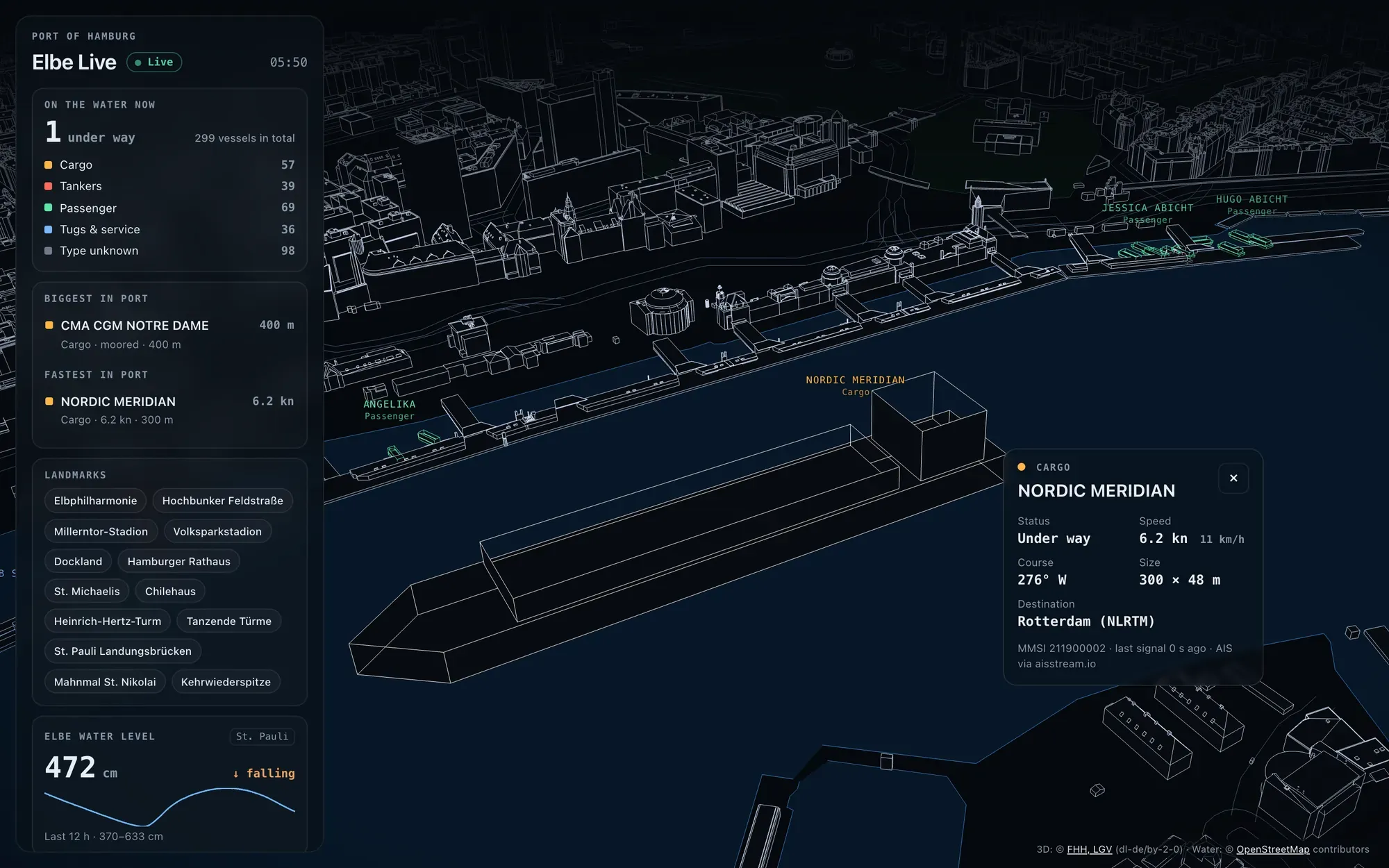1389x868 pixels.
Task: Click the Tankers vessel type row
Action: click(x=169, y=186)
